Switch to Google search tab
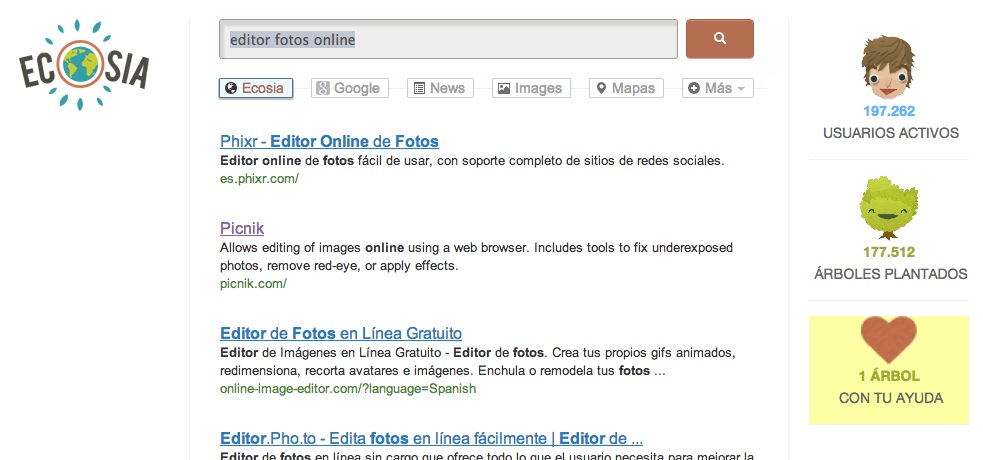983x460 pixels. click(348, 88)
